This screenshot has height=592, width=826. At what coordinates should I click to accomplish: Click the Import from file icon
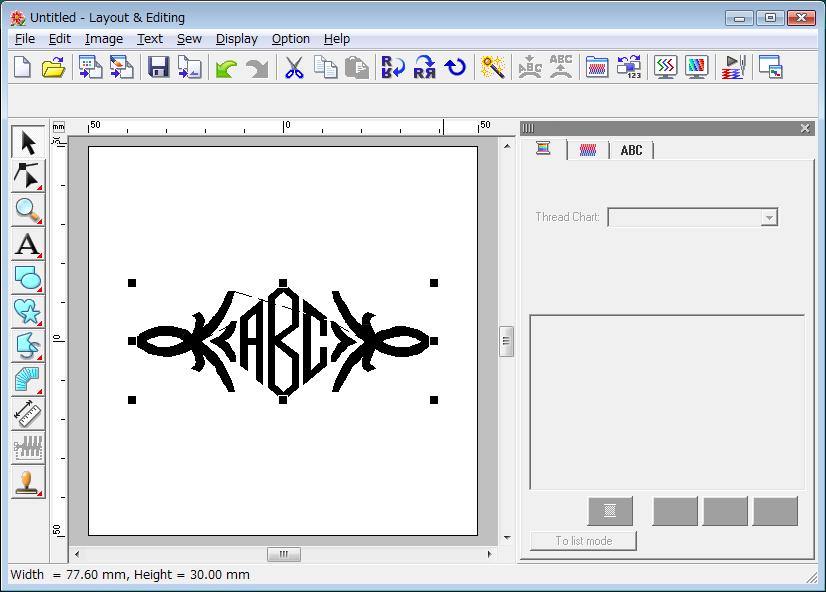(122, 67)
